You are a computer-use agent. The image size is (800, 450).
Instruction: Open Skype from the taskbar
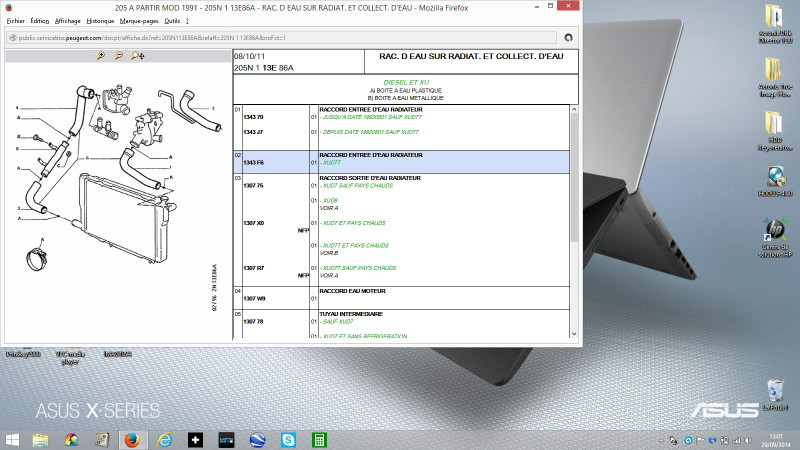click(x=288, y=440)
